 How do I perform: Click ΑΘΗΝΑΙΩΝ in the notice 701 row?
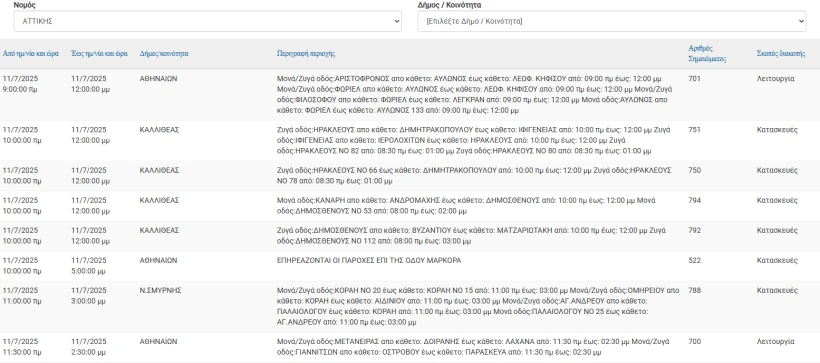[158, 79]
